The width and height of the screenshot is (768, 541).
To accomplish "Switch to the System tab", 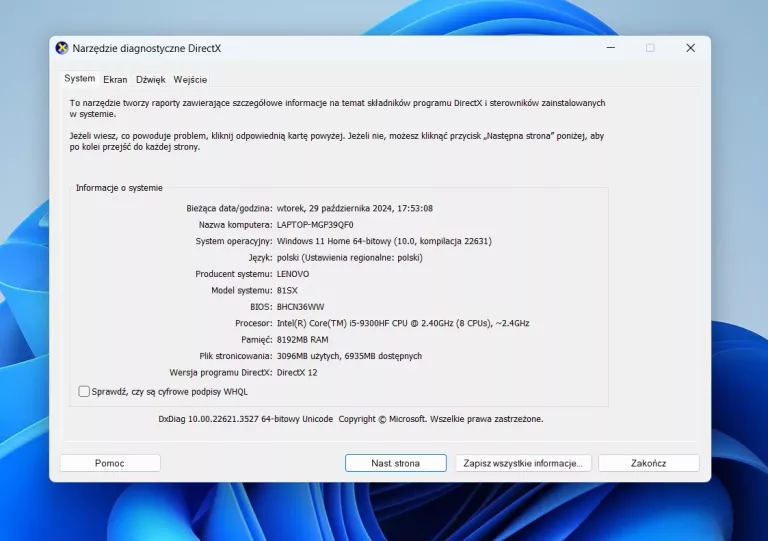I will [79, 79].
